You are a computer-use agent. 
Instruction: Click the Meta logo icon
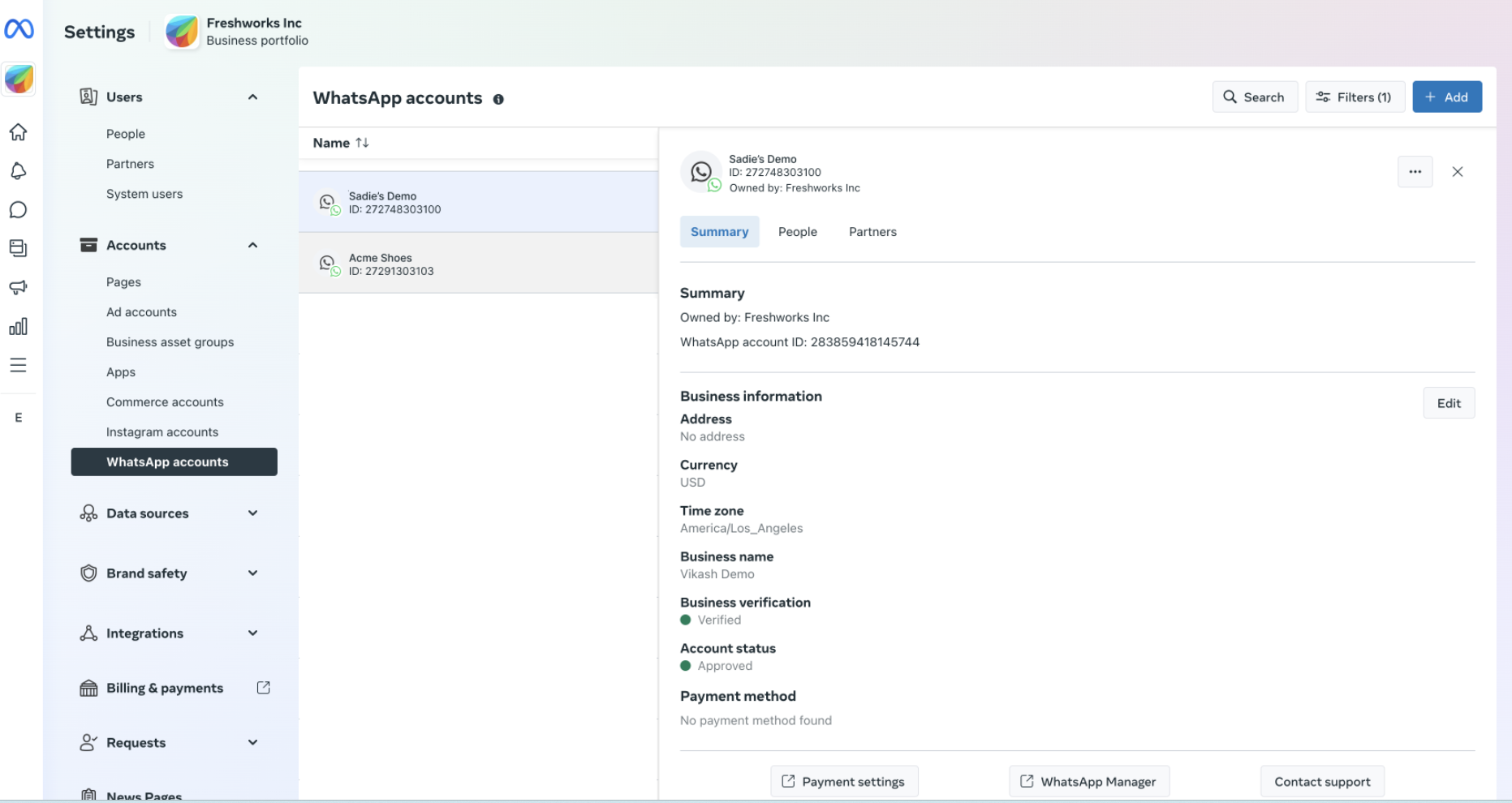pos(19,29)
